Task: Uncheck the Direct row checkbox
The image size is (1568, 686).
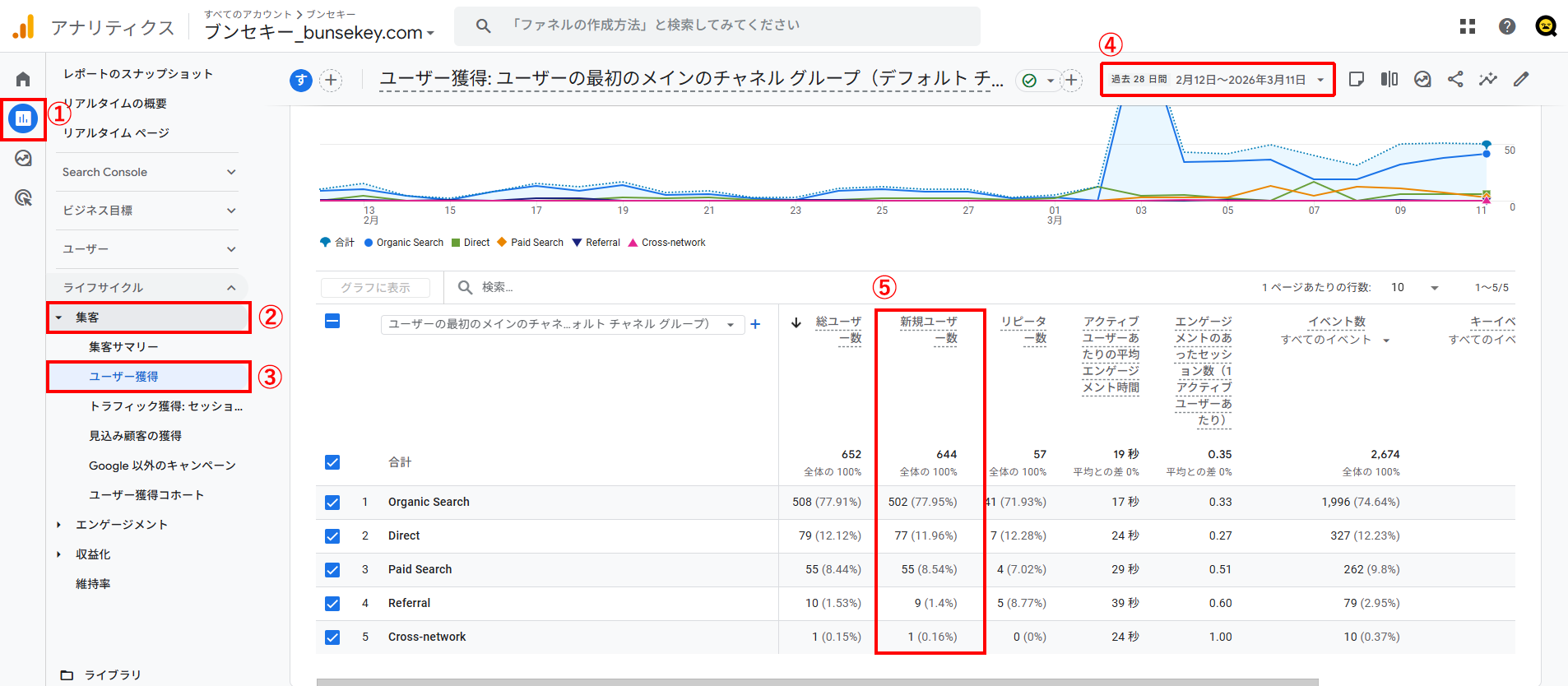Action: (x=332, y=536)
